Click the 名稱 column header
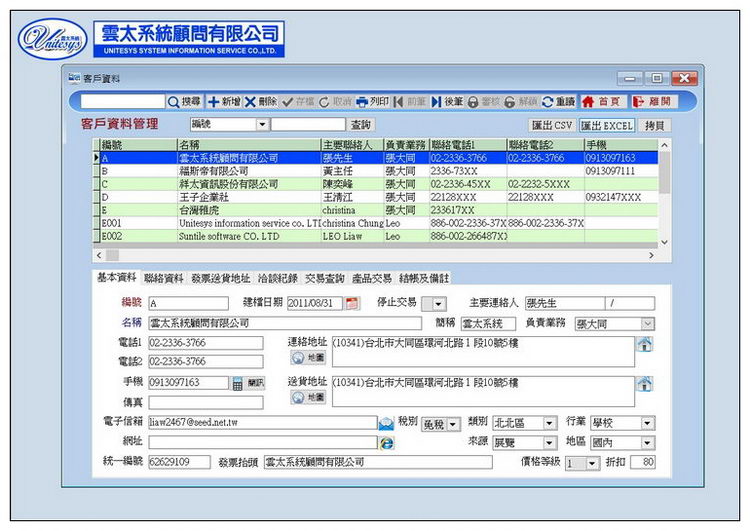Image resolution: width=750 pixels, height=531 pixels. click(x=249, y=145)
